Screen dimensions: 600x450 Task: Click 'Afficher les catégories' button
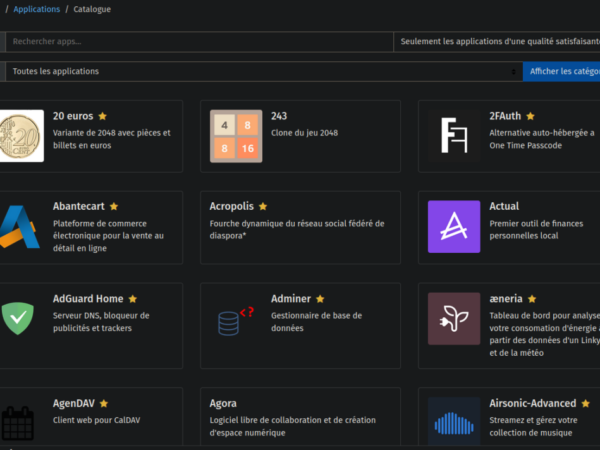click(x=563, y=71)
